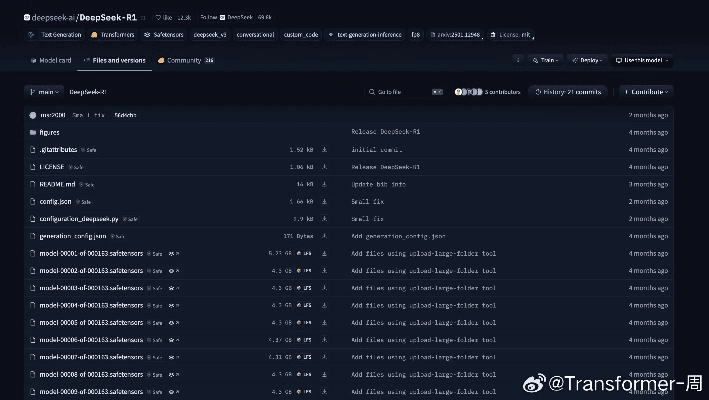Click the three-dot more options icon
Viewport: 709px width, 400px height.
tap(518, 60)
